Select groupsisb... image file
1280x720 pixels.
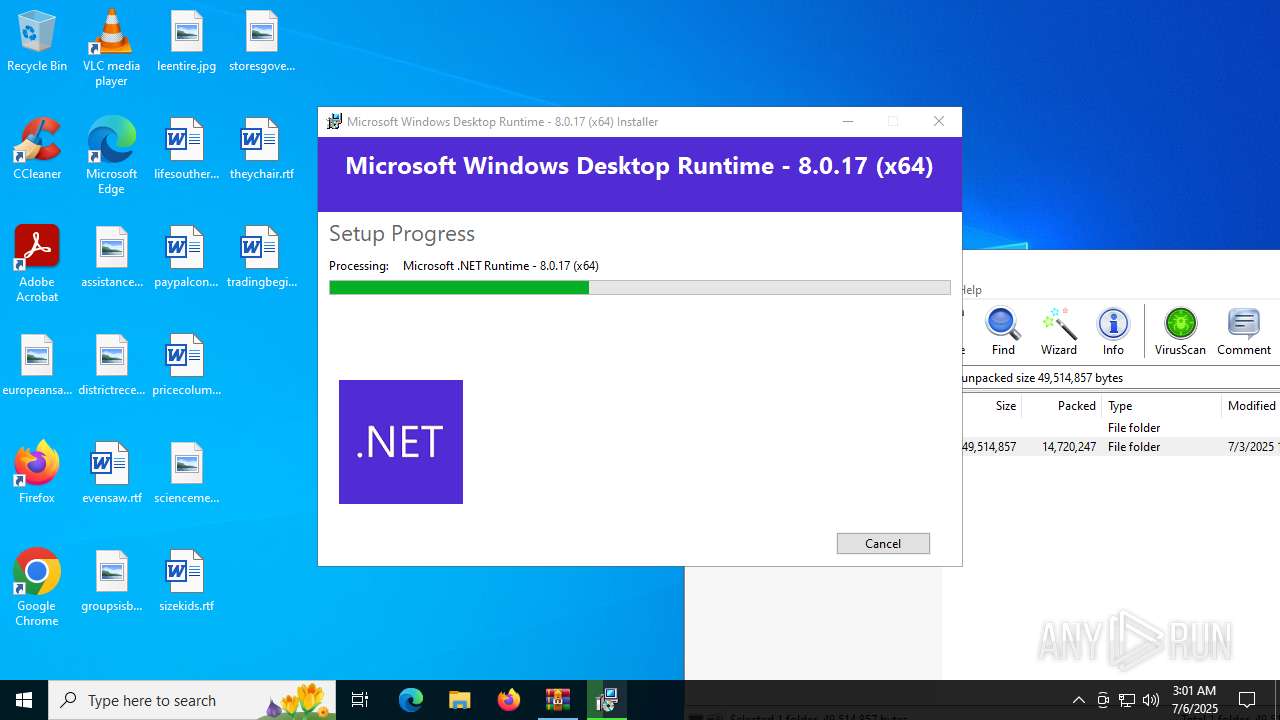coord(111,582)
